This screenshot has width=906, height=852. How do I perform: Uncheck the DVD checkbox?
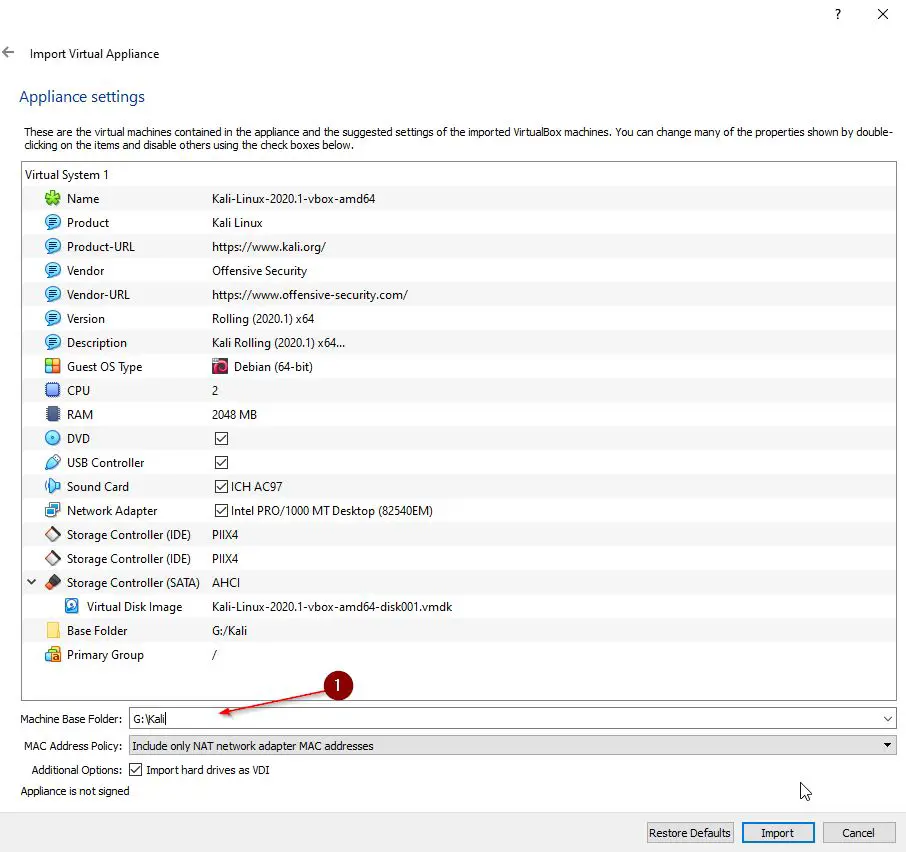click(x=221, y=438)
